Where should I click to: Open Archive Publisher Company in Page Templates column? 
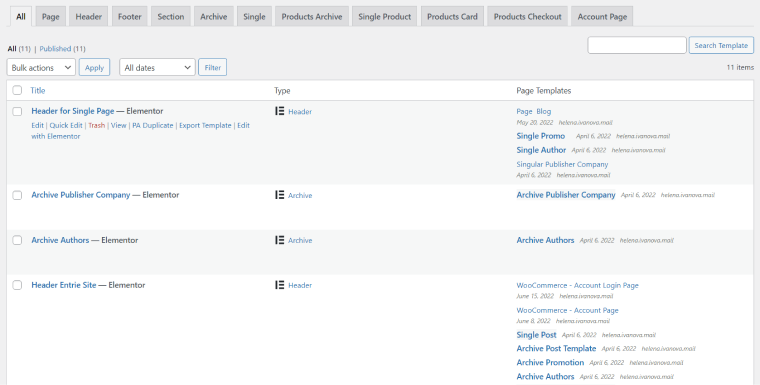566,195
